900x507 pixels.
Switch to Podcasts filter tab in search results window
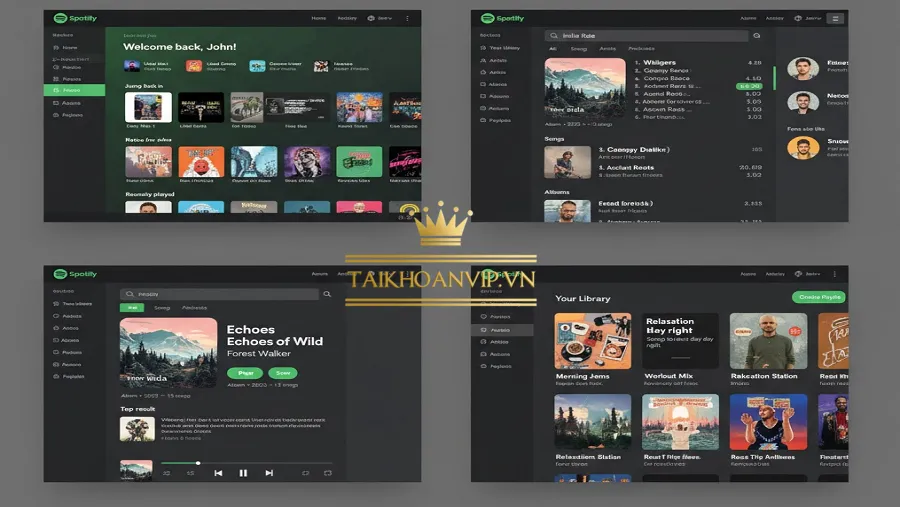[641, 49]
